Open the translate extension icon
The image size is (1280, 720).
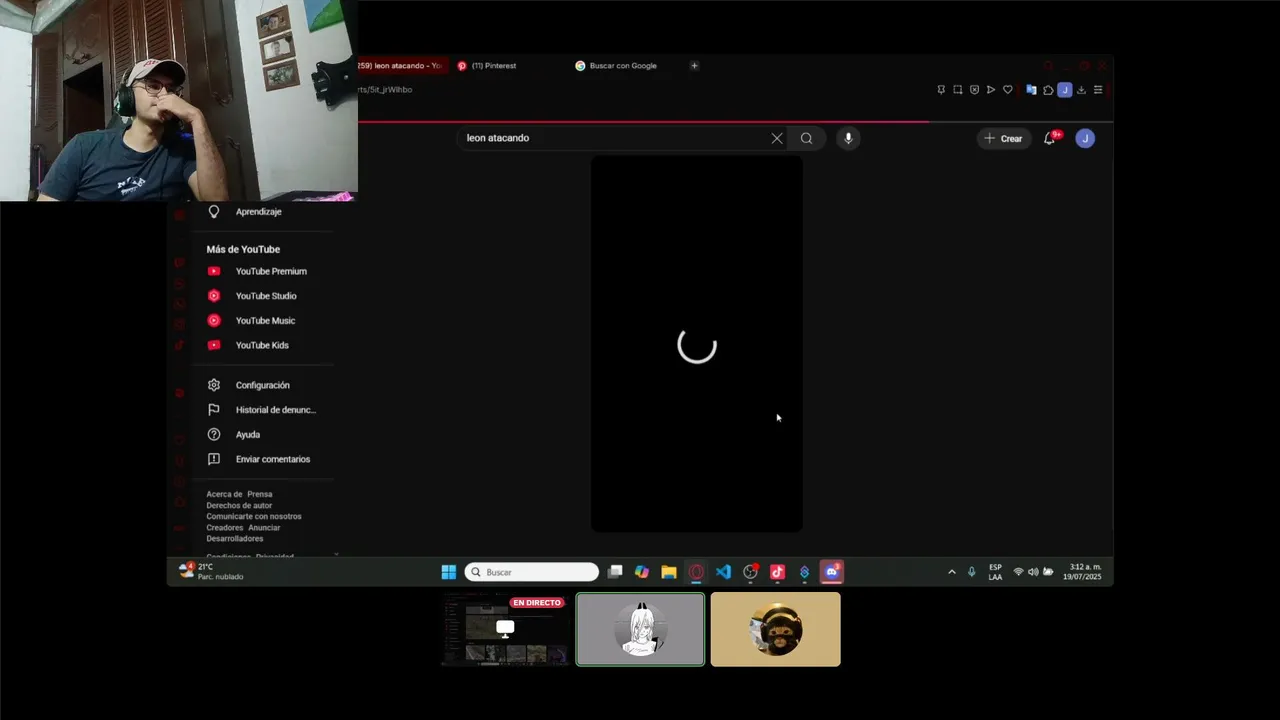[1031, 90]
